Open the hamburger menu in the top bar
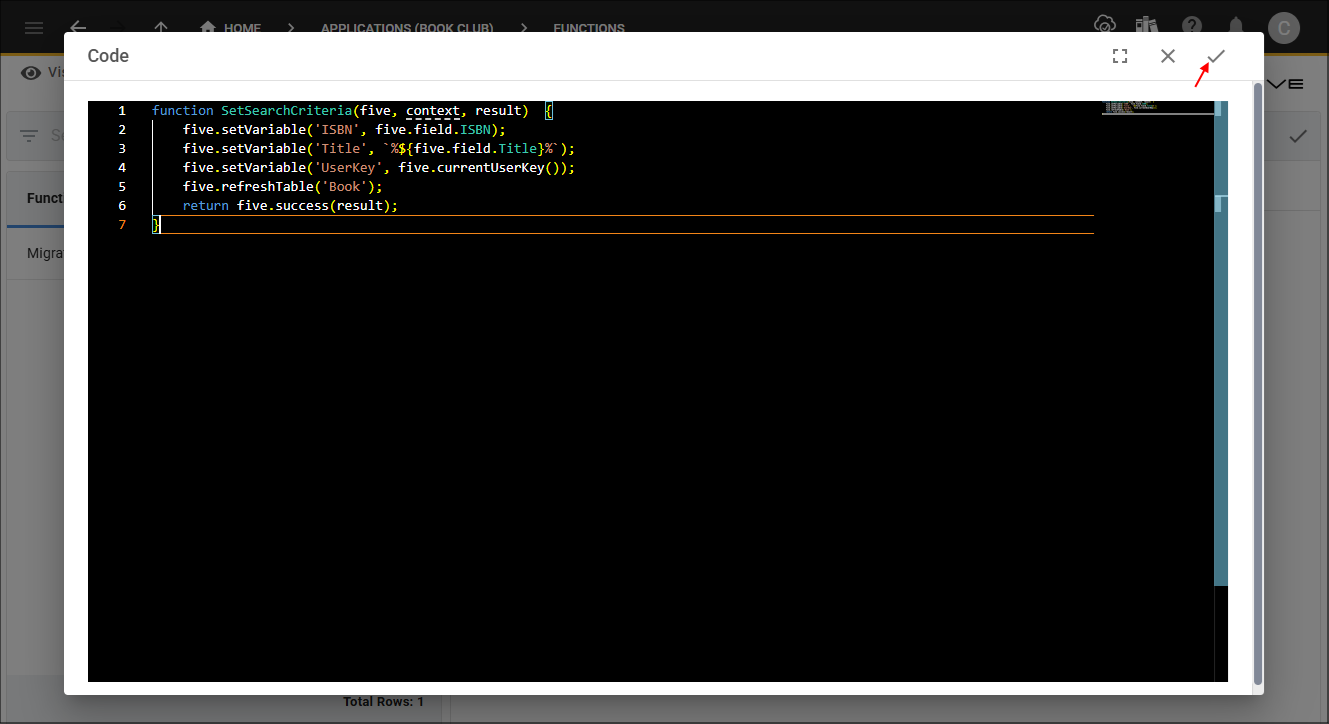The image size is (1329, 724). click(x=34, y=27)
